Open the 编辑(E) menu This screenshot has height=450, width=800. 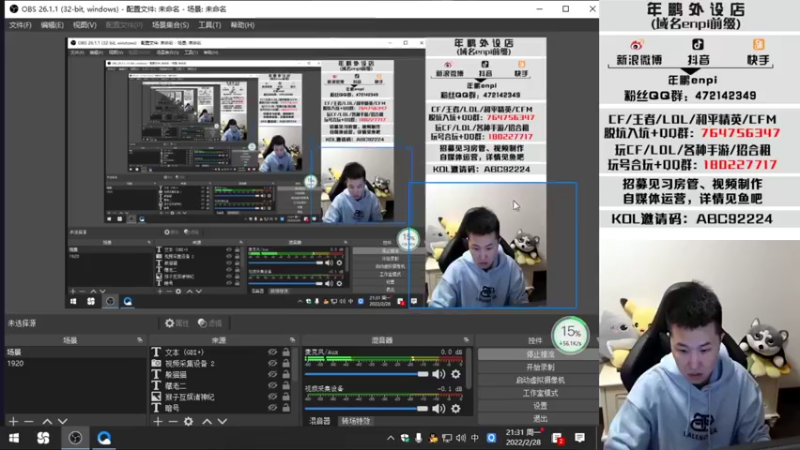(52, 25)
